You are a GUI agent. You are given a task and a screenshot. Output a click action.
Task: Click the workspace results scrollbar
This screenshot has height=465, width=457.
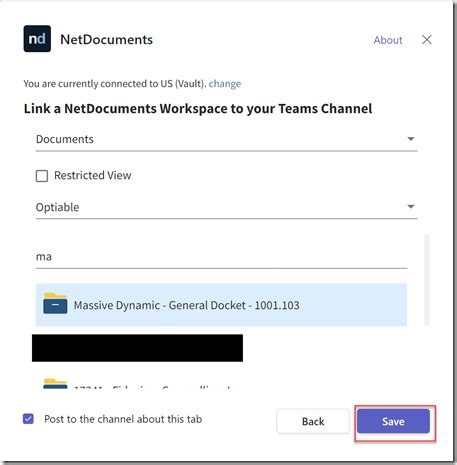(x=426, y=280)
